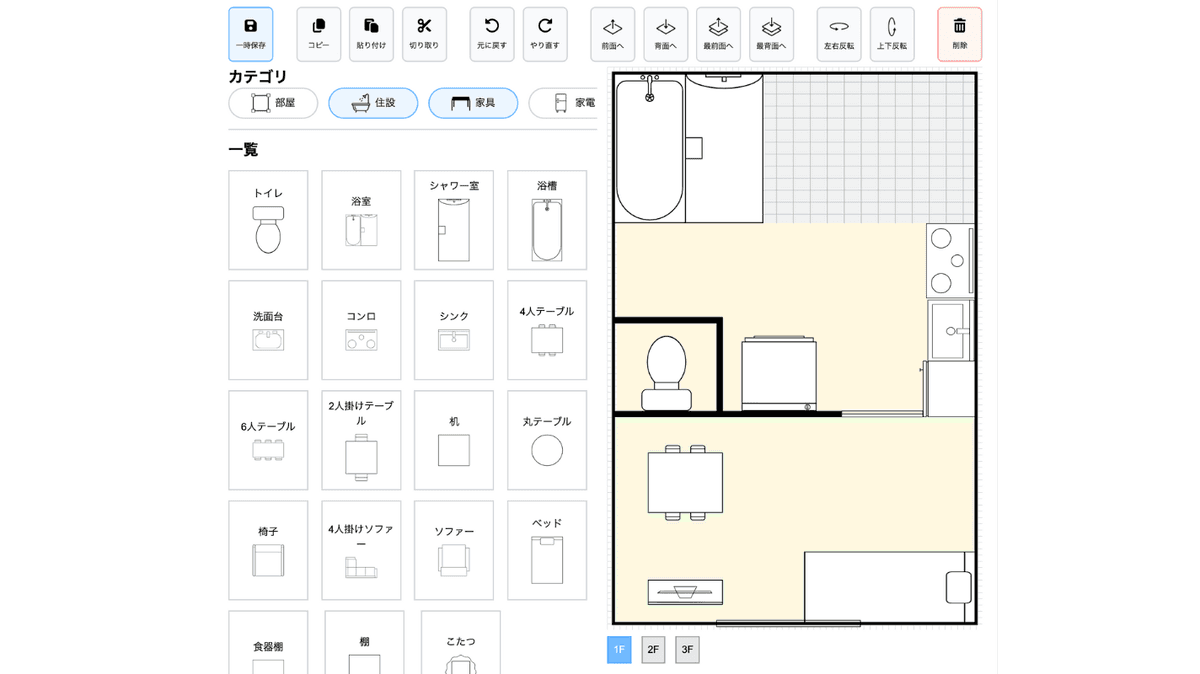
Task: Switch to the 2F floor tab
Action: point(652,649)
